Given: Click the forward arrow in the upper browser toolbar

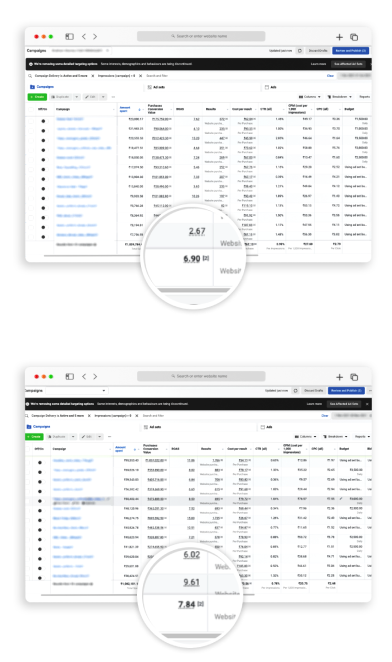Looking at the screenshot, I should 95,37.
